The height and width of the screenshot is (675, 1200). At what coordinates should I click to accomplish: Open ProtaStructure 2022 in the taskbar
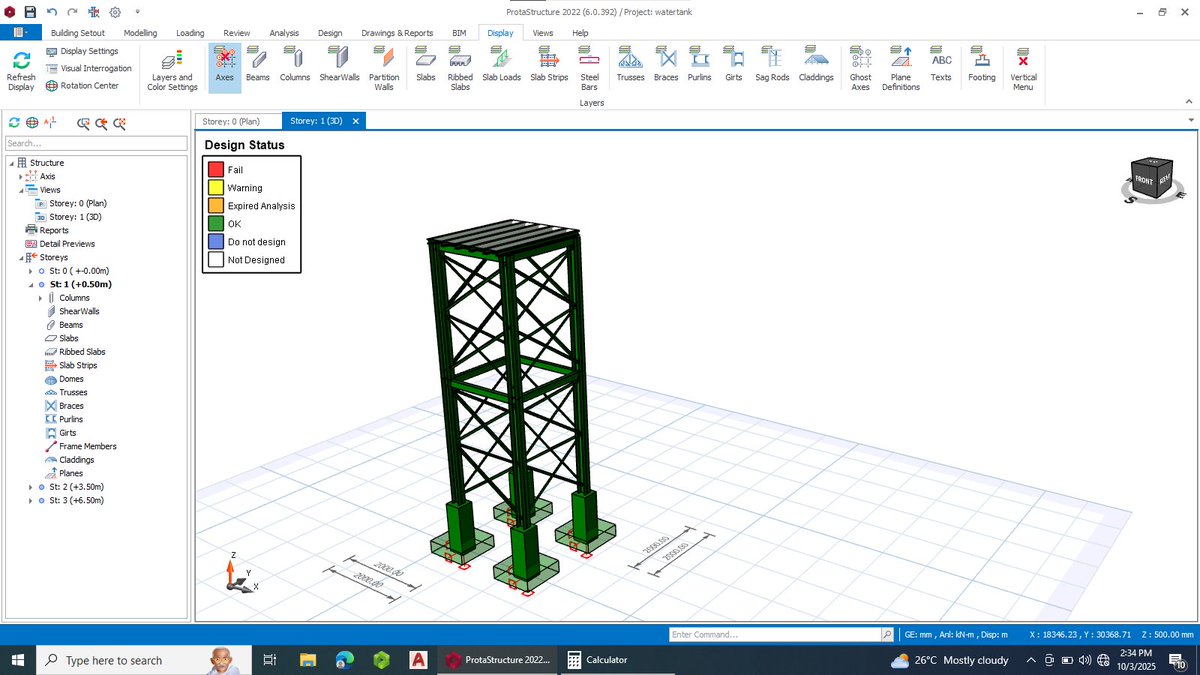pos(497,660)
